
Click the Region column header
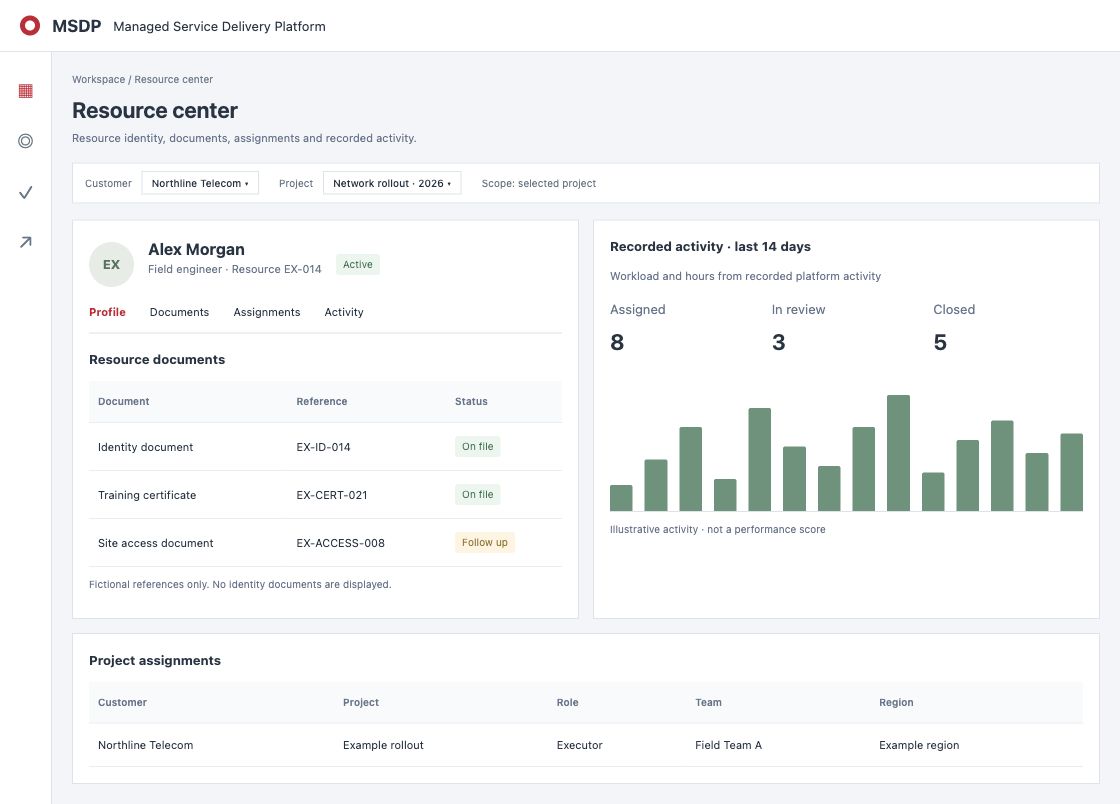click(896, 702)
